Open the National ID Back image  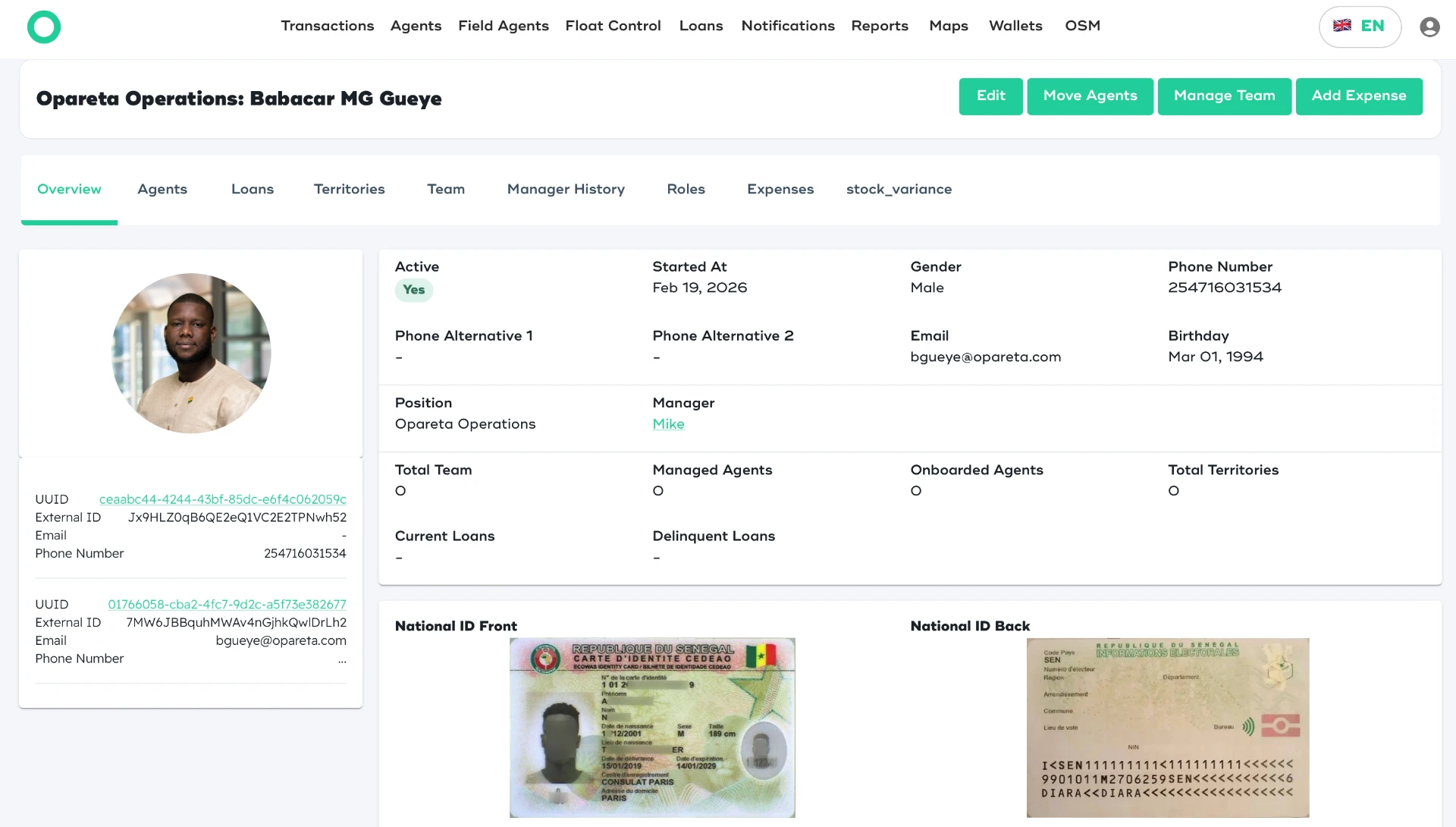point(1168,728)
